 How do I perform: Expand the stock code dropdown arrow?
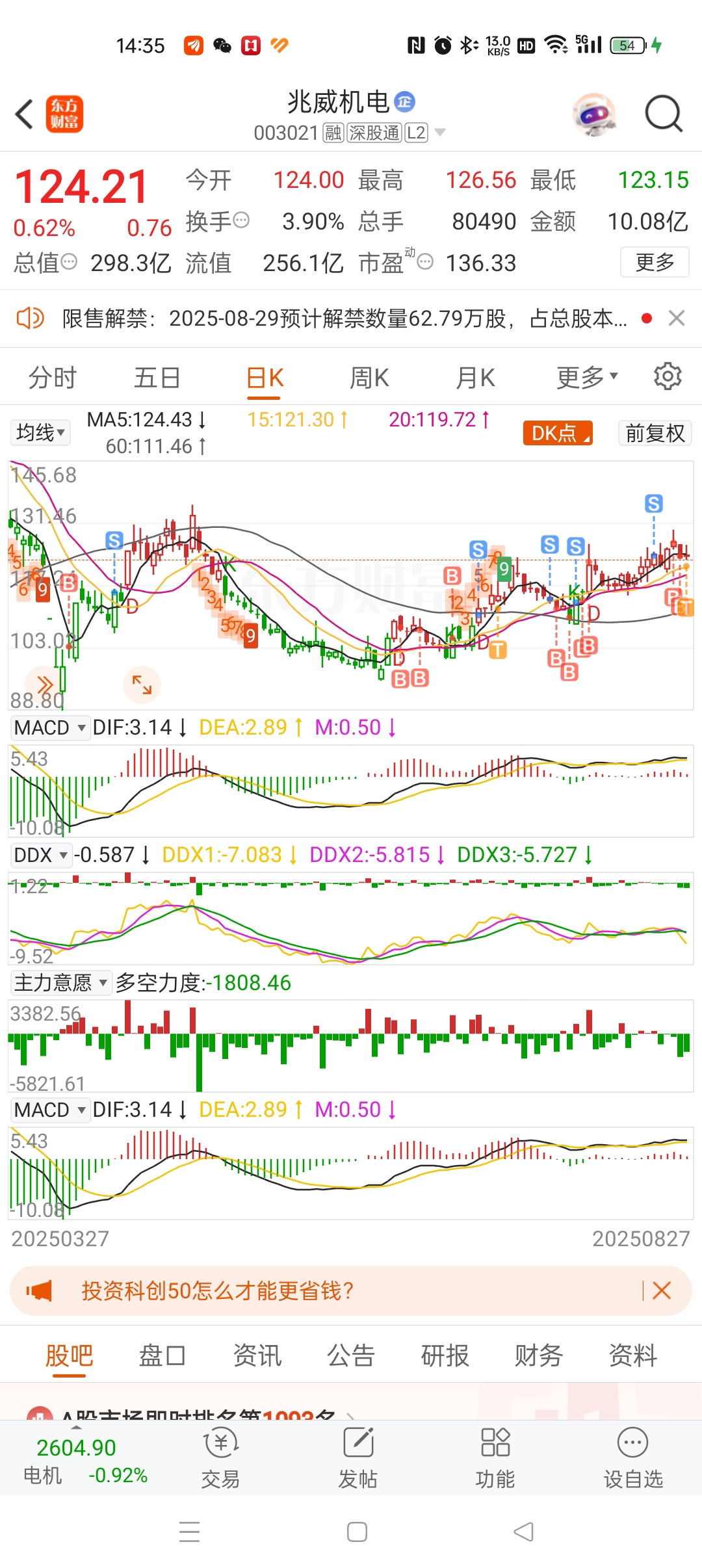click(x=440, y=133)
